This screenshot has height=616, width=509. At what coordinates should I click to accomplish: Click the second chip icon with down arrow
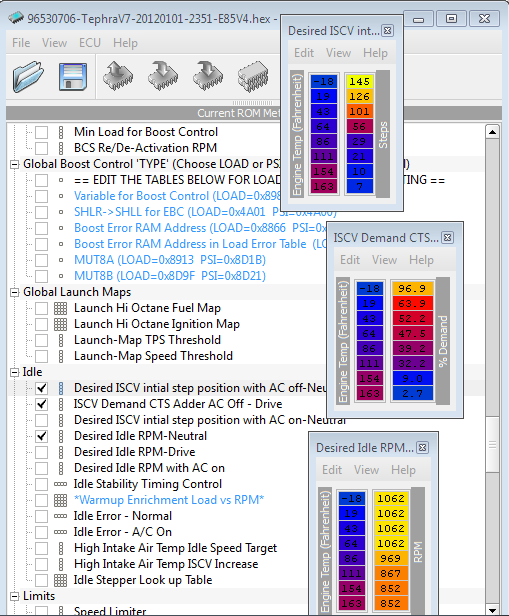click(208, 76)
